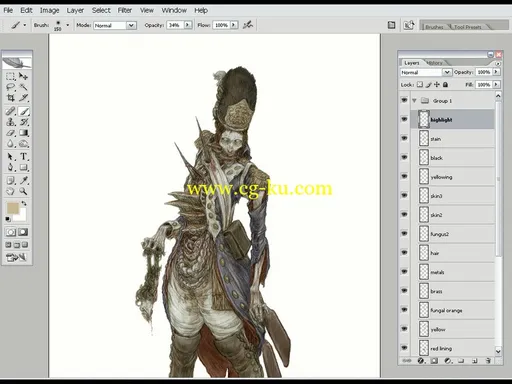
Task: Select the Eraser tool
Action: pyautogui.click(x=10, y=133)
